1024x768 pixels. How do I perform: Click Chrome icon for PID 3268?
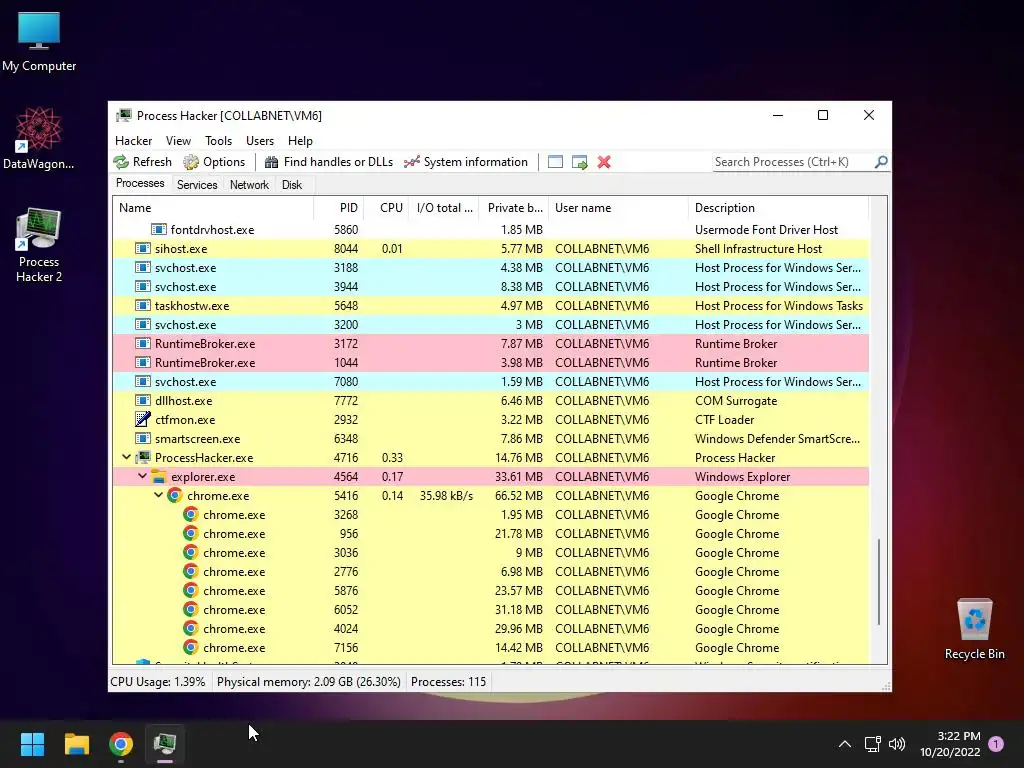(x=190, y=514)
